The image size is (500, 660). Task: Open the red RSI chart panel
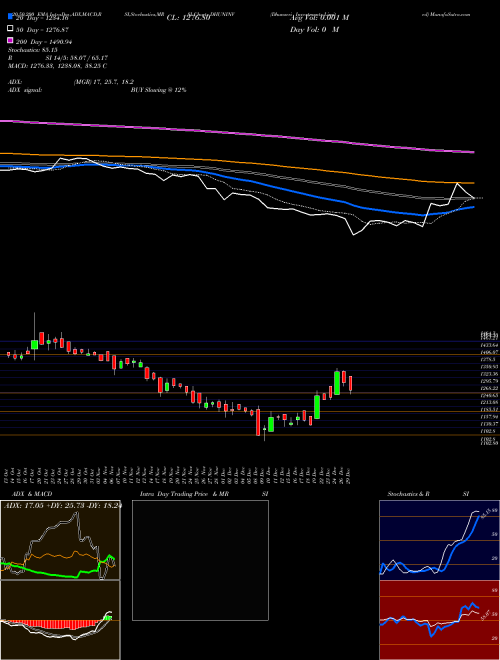439,620
